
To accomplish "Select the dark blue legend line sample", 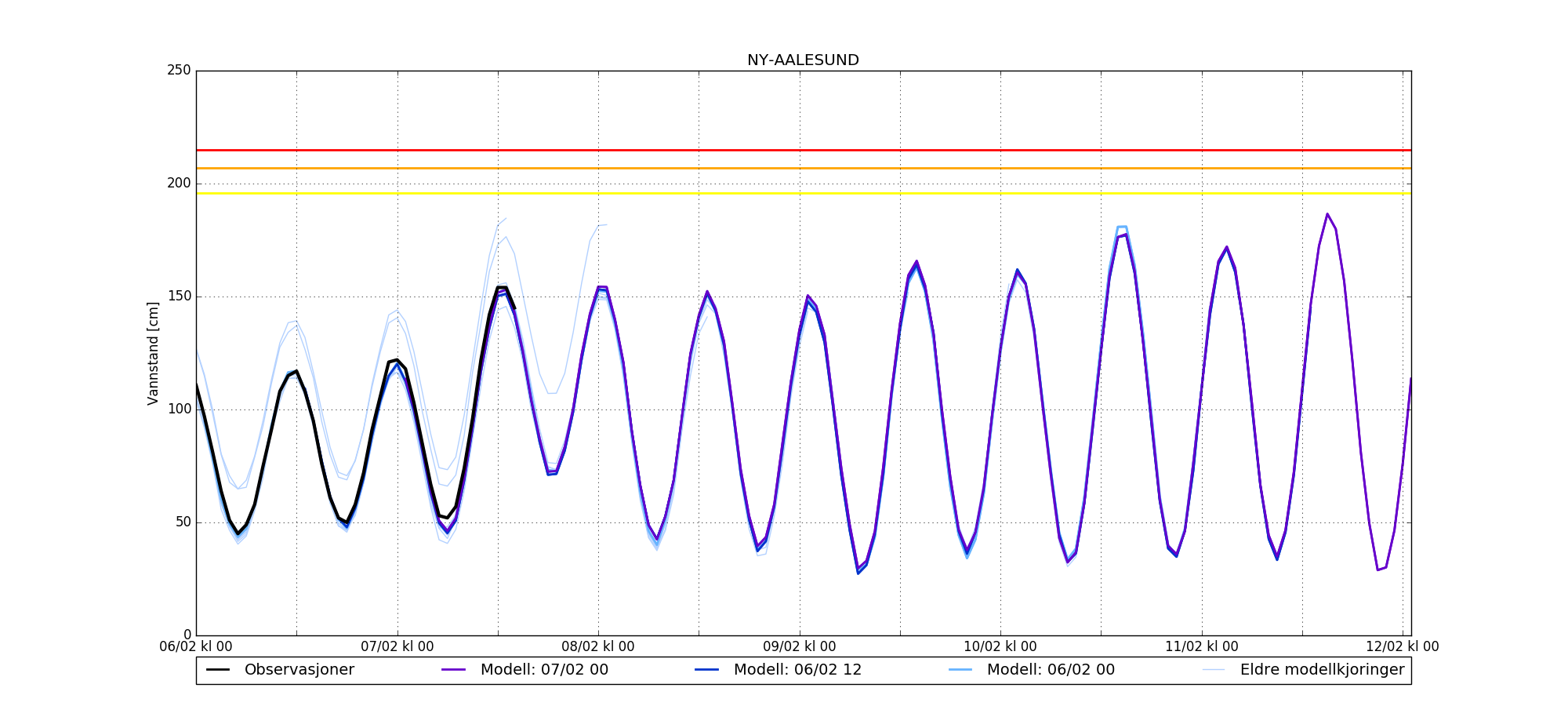I will click(707, 670).
